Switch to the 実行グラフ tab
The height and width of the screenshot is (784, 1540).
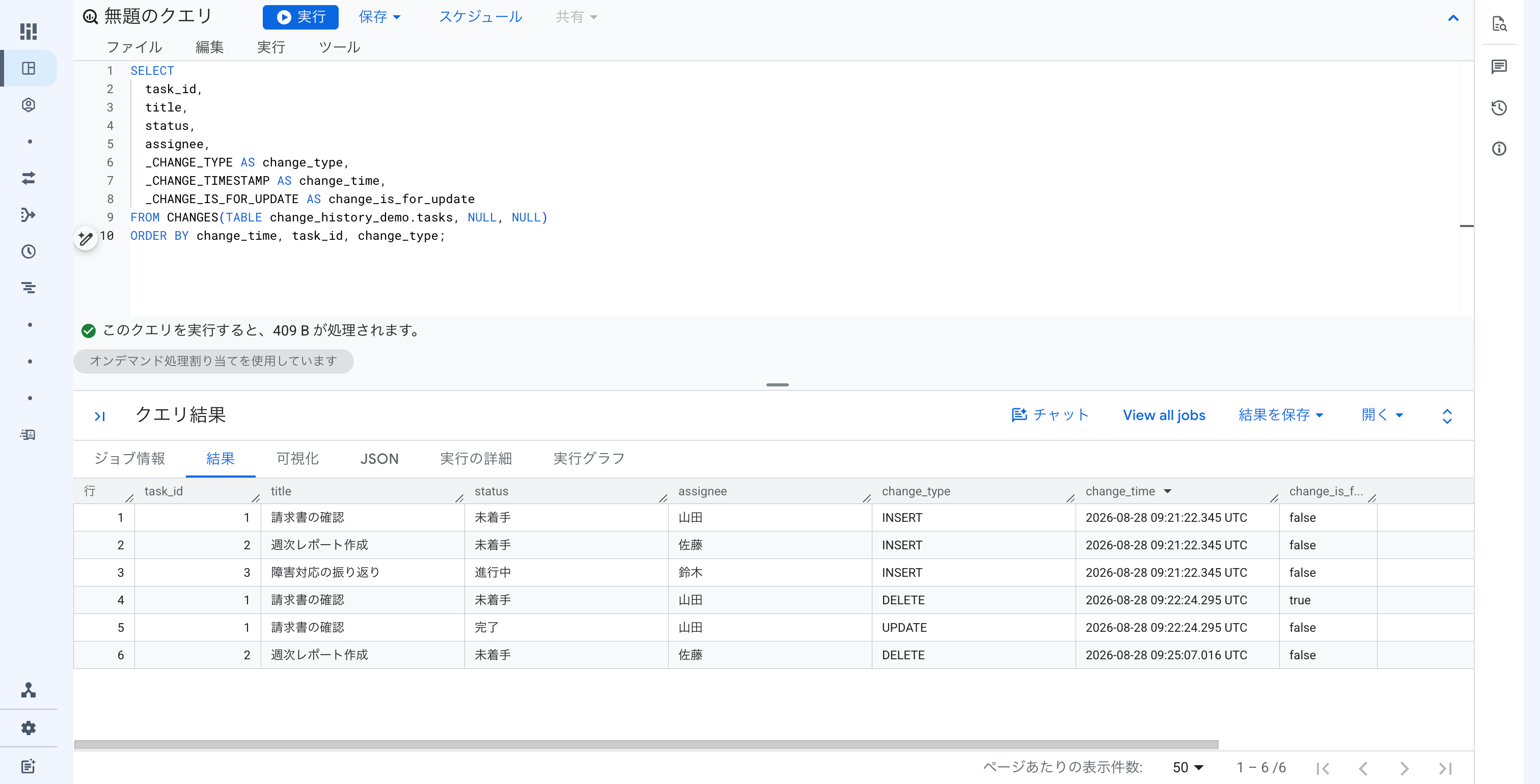(589, 458)
